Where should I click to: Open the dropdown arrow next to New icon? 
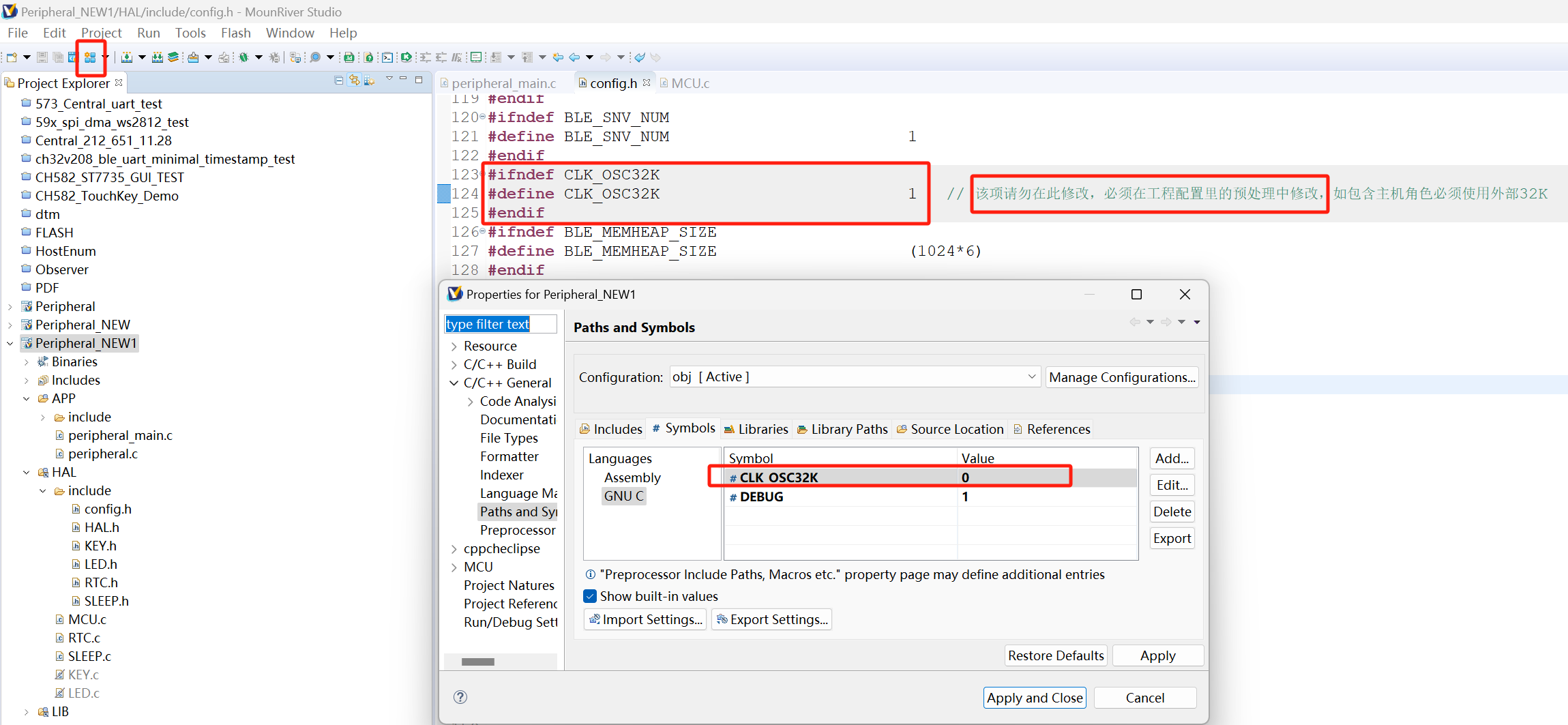(x=27, y=57)
